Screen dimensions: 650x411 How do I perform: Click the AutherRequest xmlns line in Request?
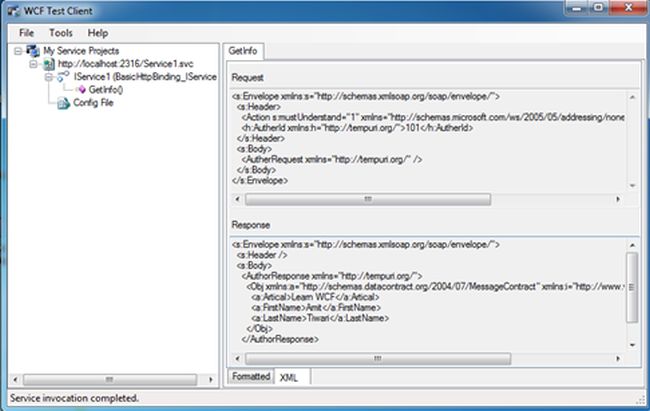[332, 159]
